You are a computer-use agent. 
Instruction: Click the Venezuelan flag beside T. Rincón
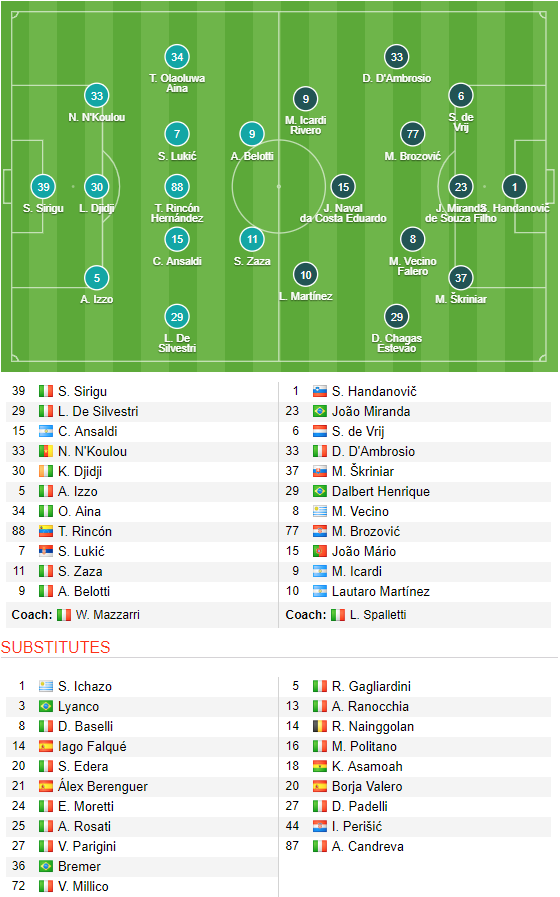coord(46,531)
